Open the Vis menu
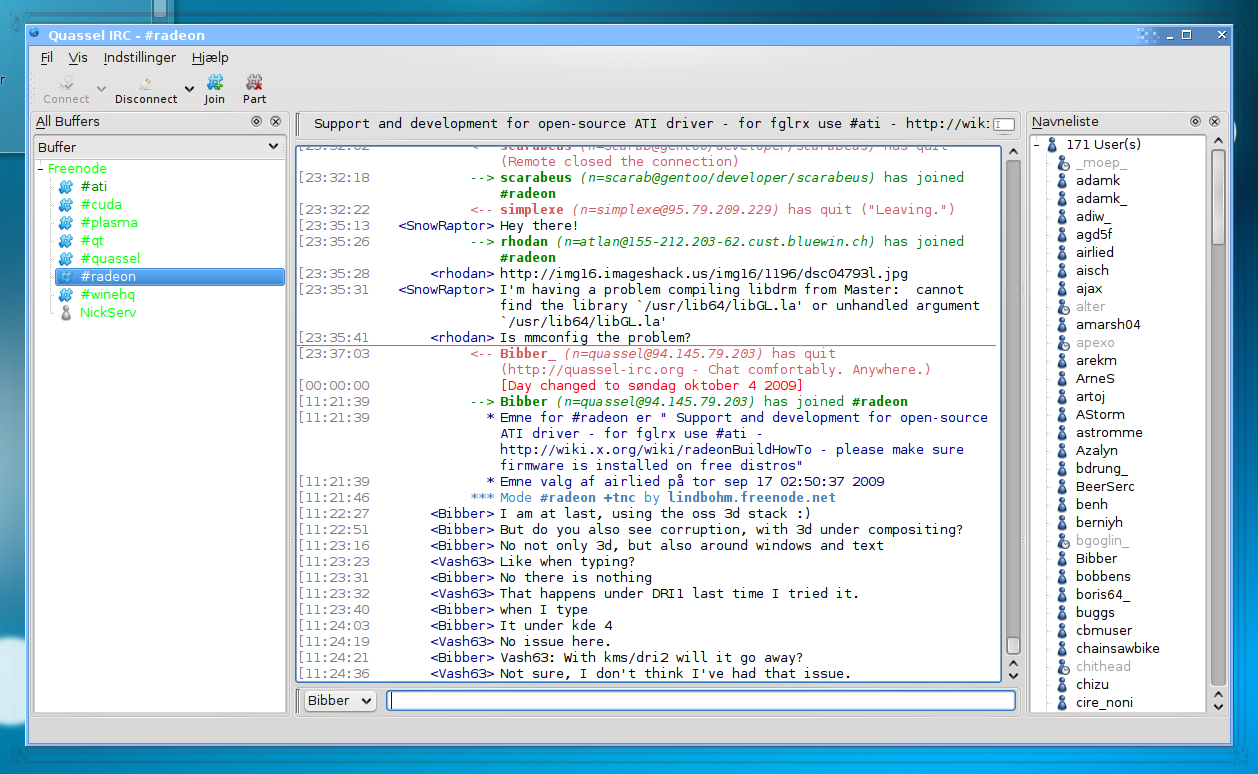 click(x=78, y=58)
